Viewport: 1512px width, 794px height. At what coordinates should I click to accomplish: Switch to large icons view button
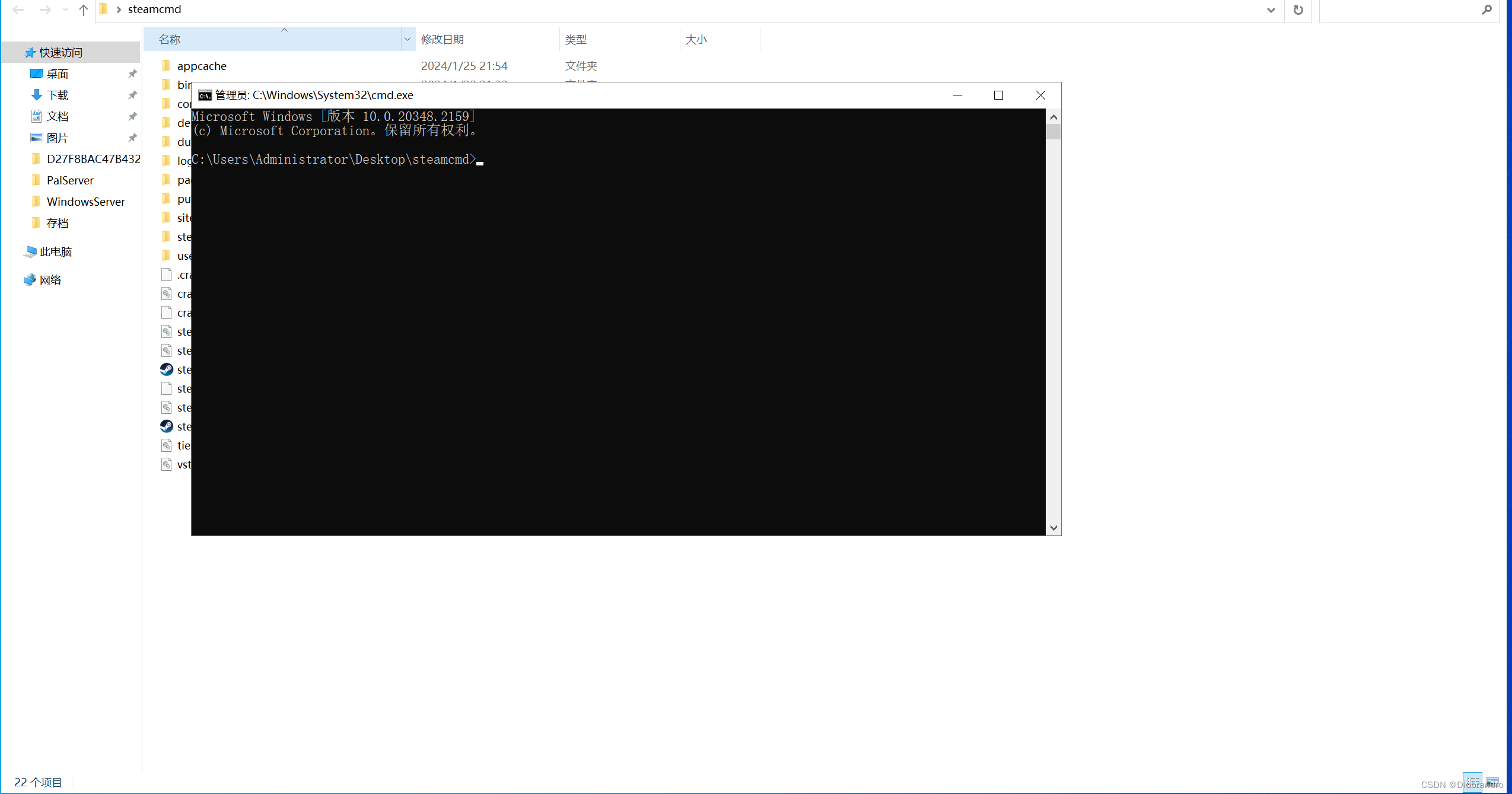click(x=1492, y=782)
